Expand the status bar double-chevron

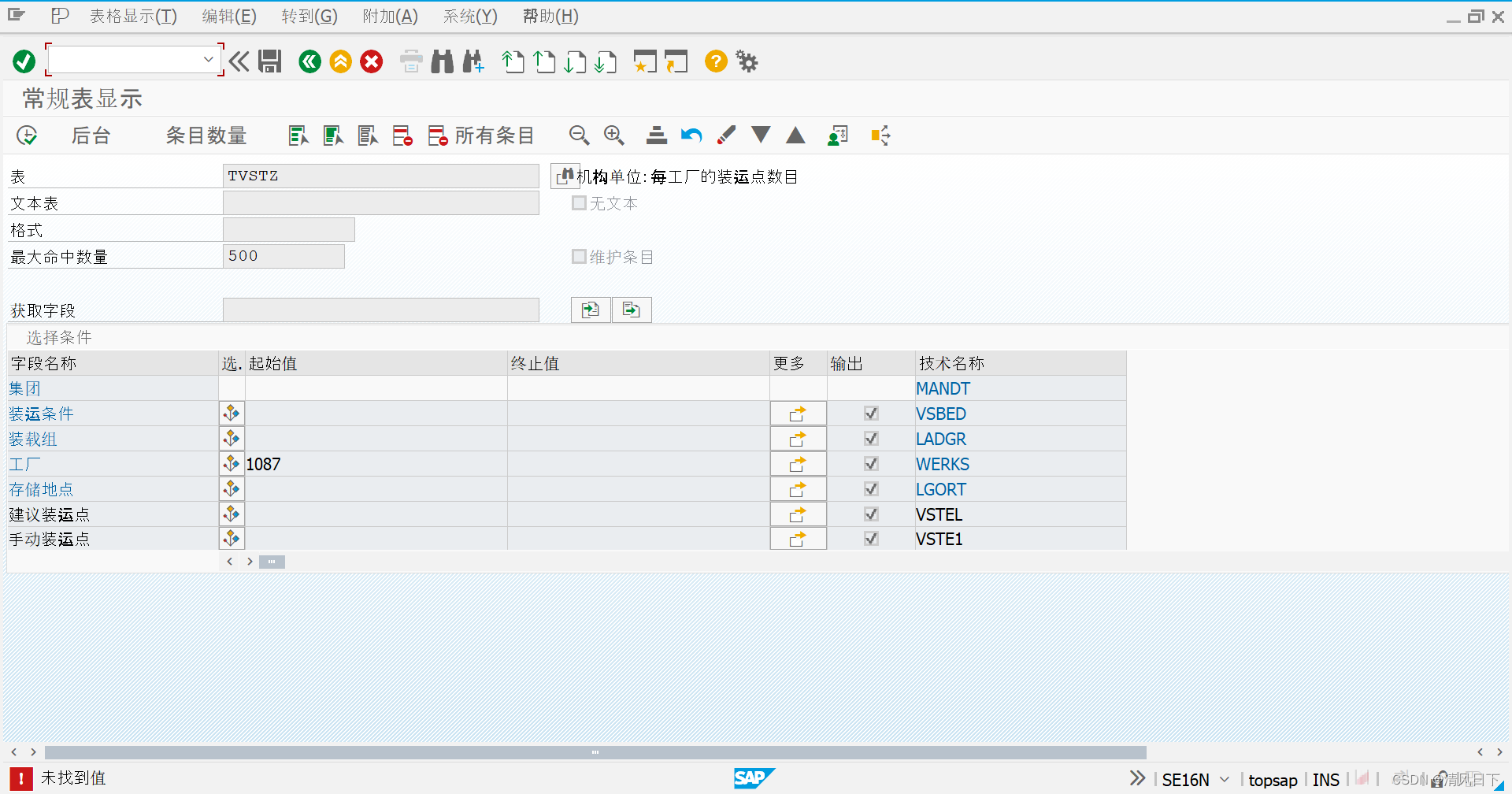pos(1136,777)
